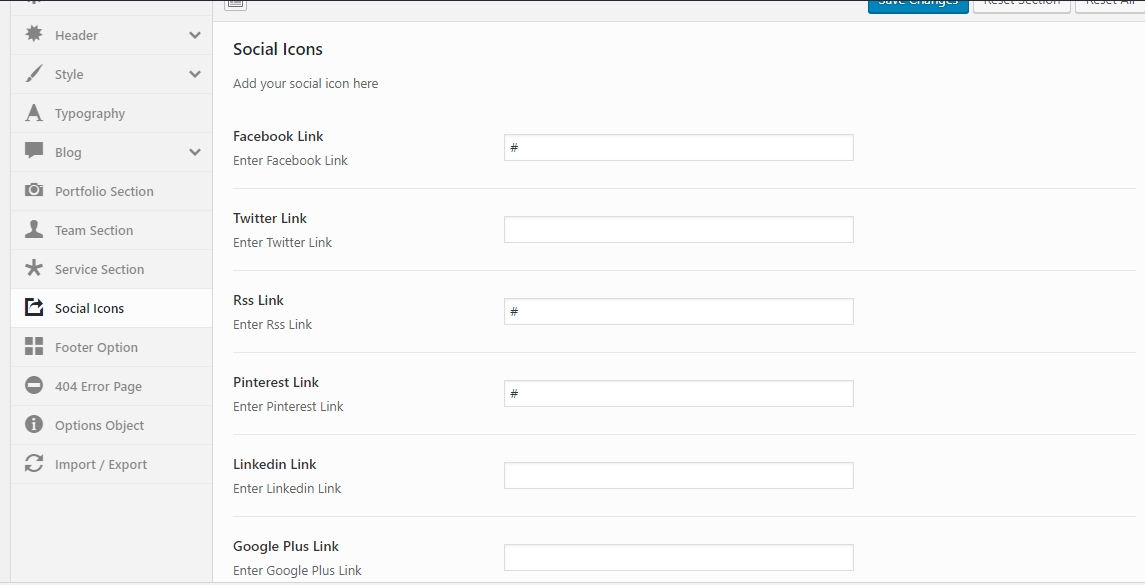Click the Facebook Link input field
Viewport: 1145px width, 585px height.
[678, 148]
